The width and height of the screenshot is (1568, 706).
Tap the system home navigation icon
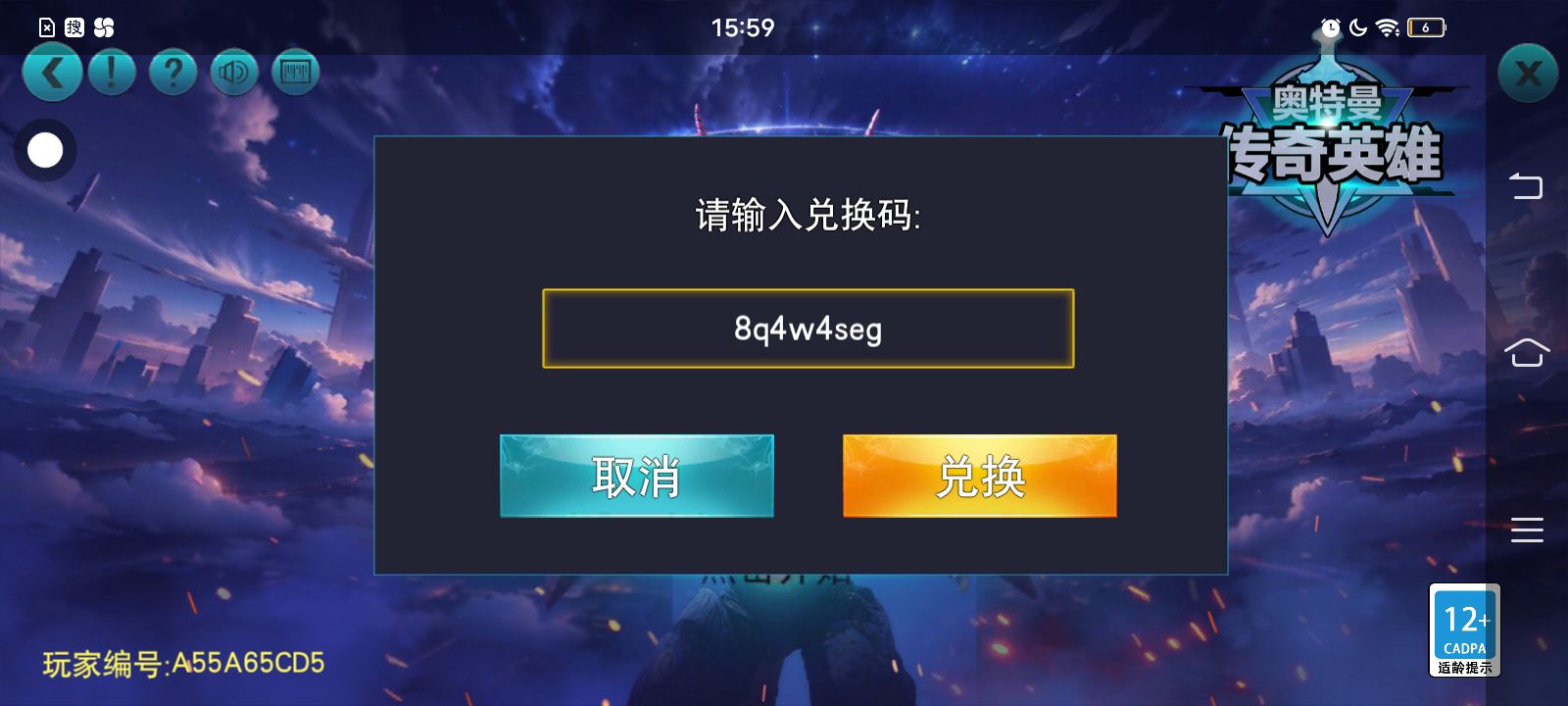[1527, 352]
